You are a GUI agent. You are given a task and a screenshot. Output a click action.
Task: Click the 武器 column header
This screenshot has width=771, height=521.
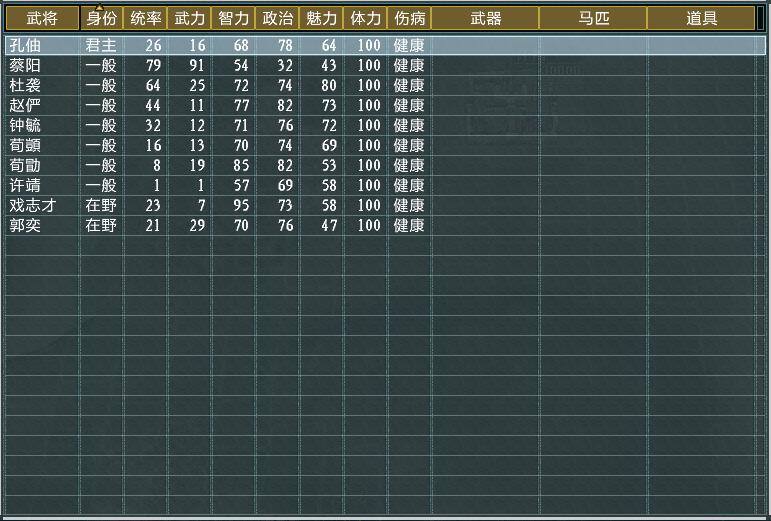485,19
